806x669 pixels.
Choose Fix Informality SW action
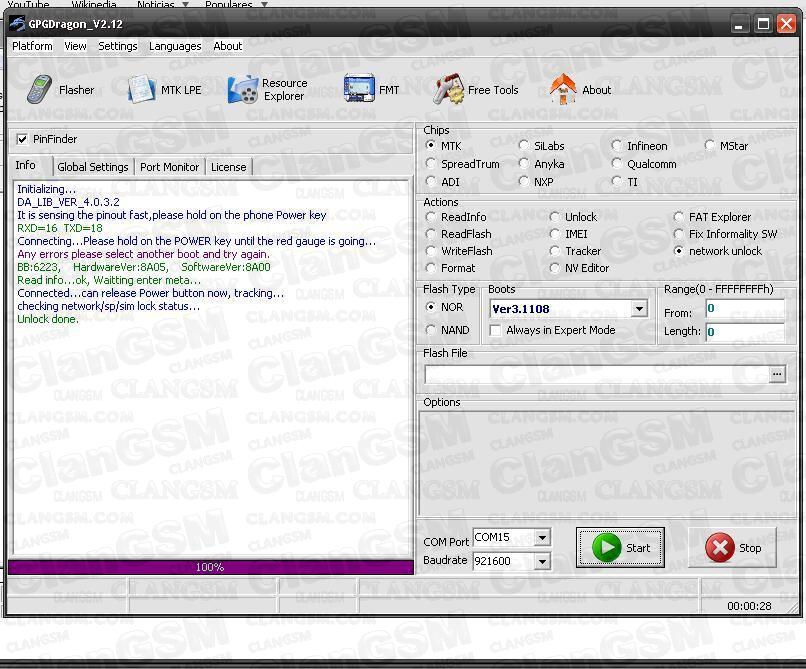point(679,234)
